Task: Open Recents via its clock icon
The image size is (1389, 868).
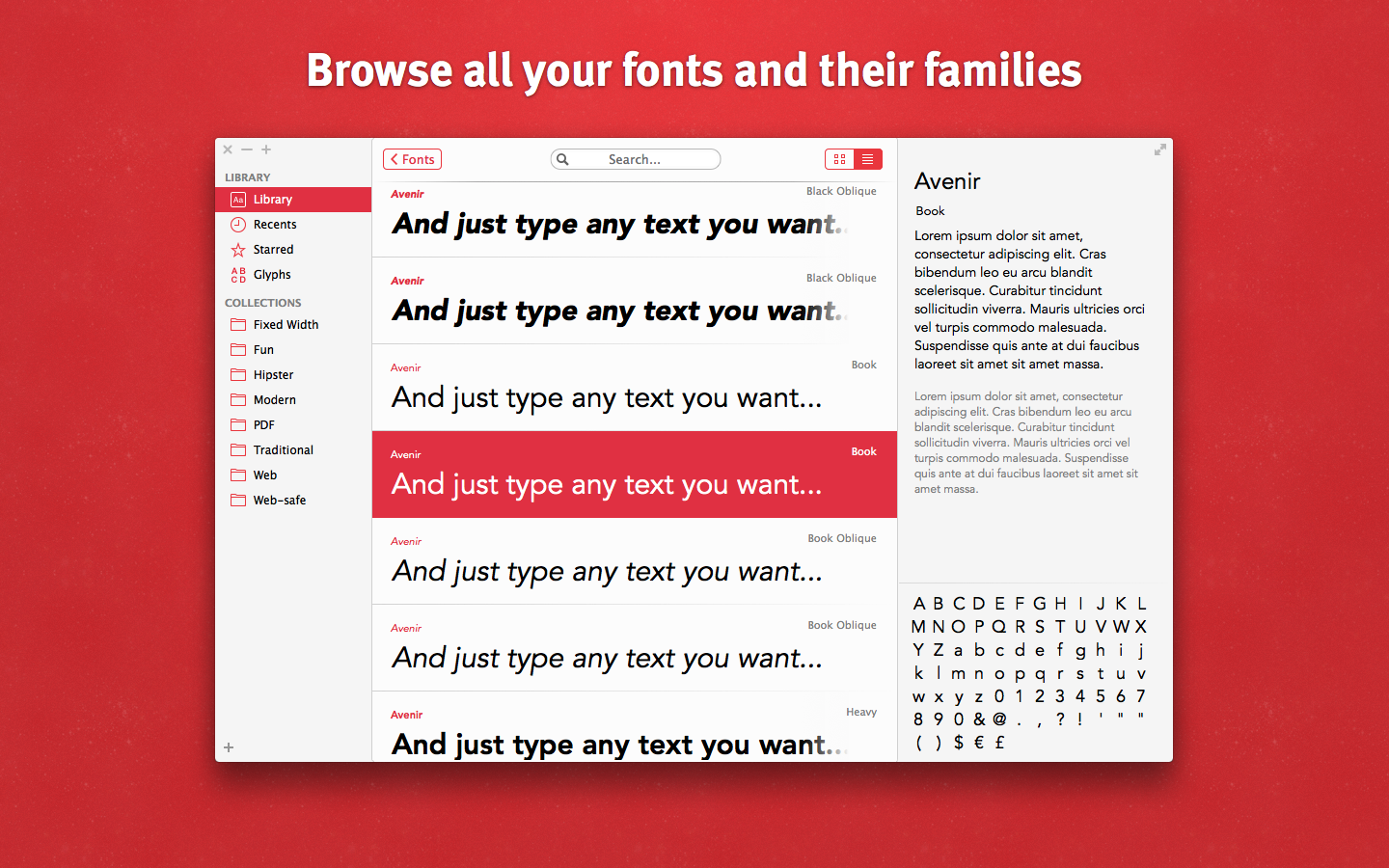Action: [x=238, y=225]
